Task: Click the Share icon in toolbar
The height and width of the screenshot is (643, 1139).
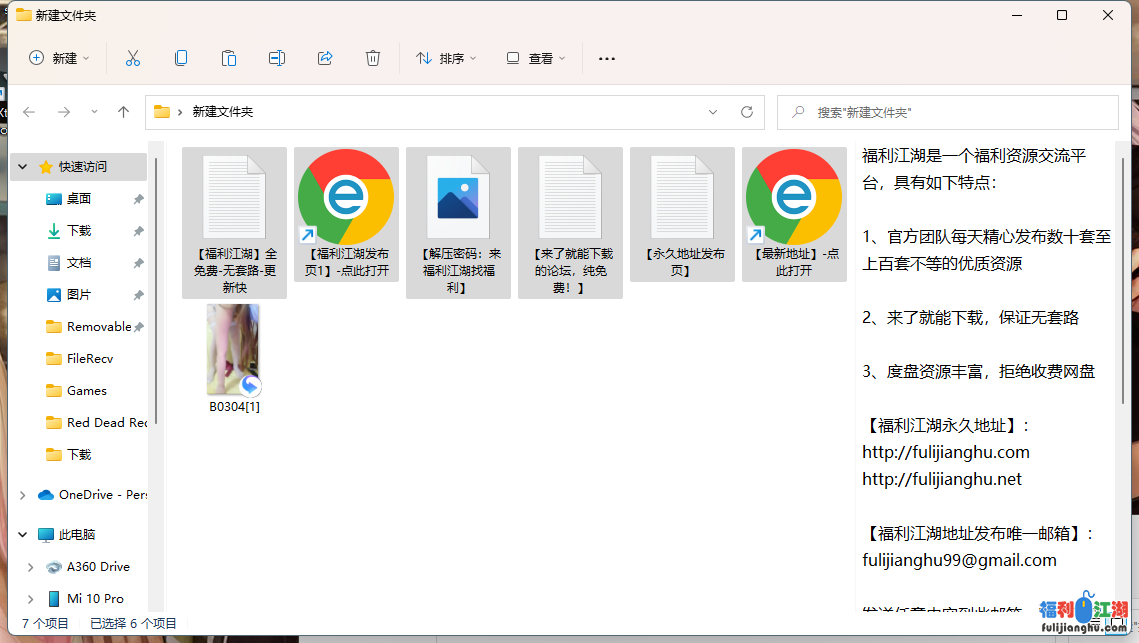Action: 325,58
